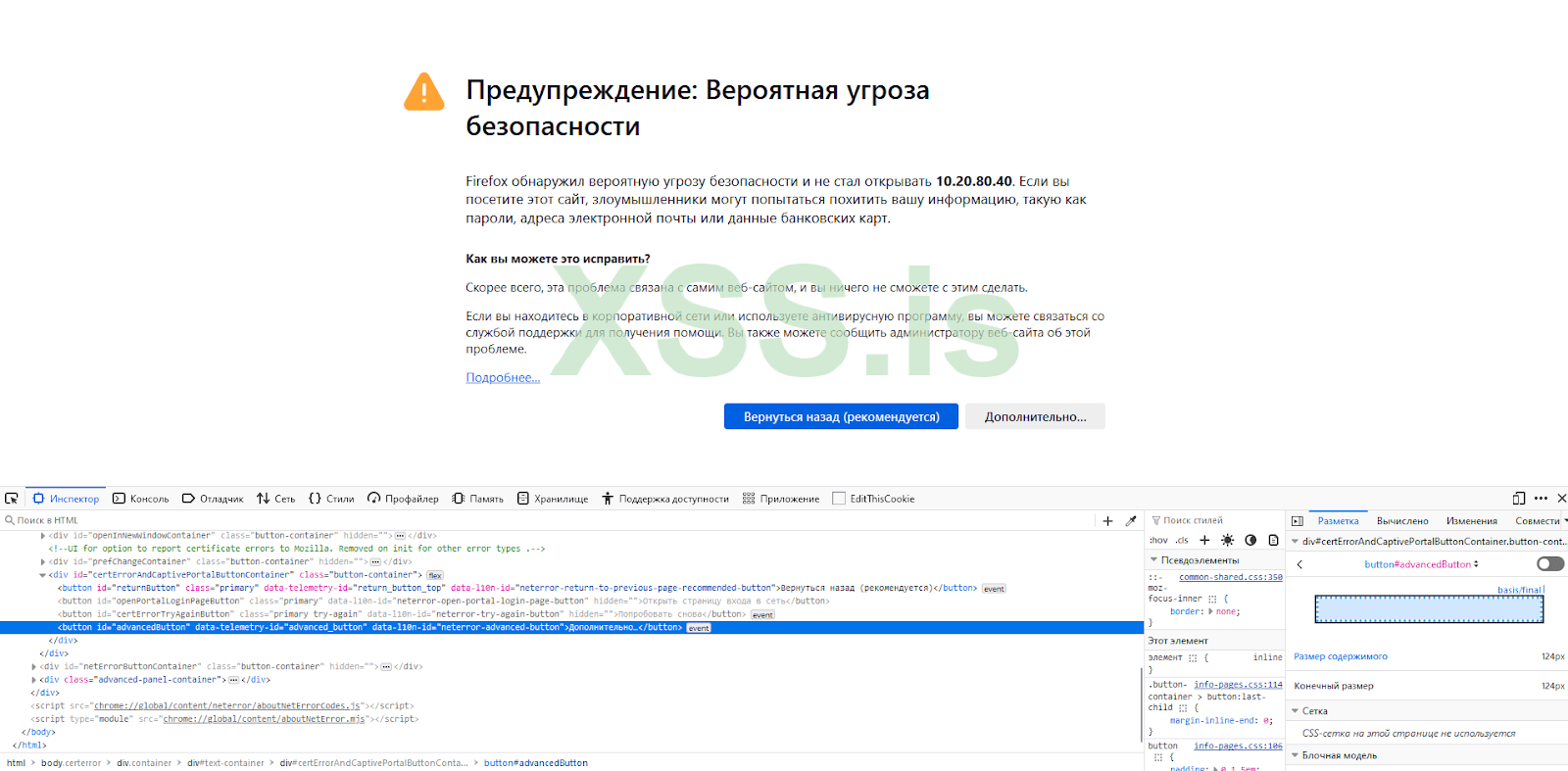The height and width of the screenshot is (771, 1568).
Task: Toggle responsive design mode icon
Action: click(1519, 499)
